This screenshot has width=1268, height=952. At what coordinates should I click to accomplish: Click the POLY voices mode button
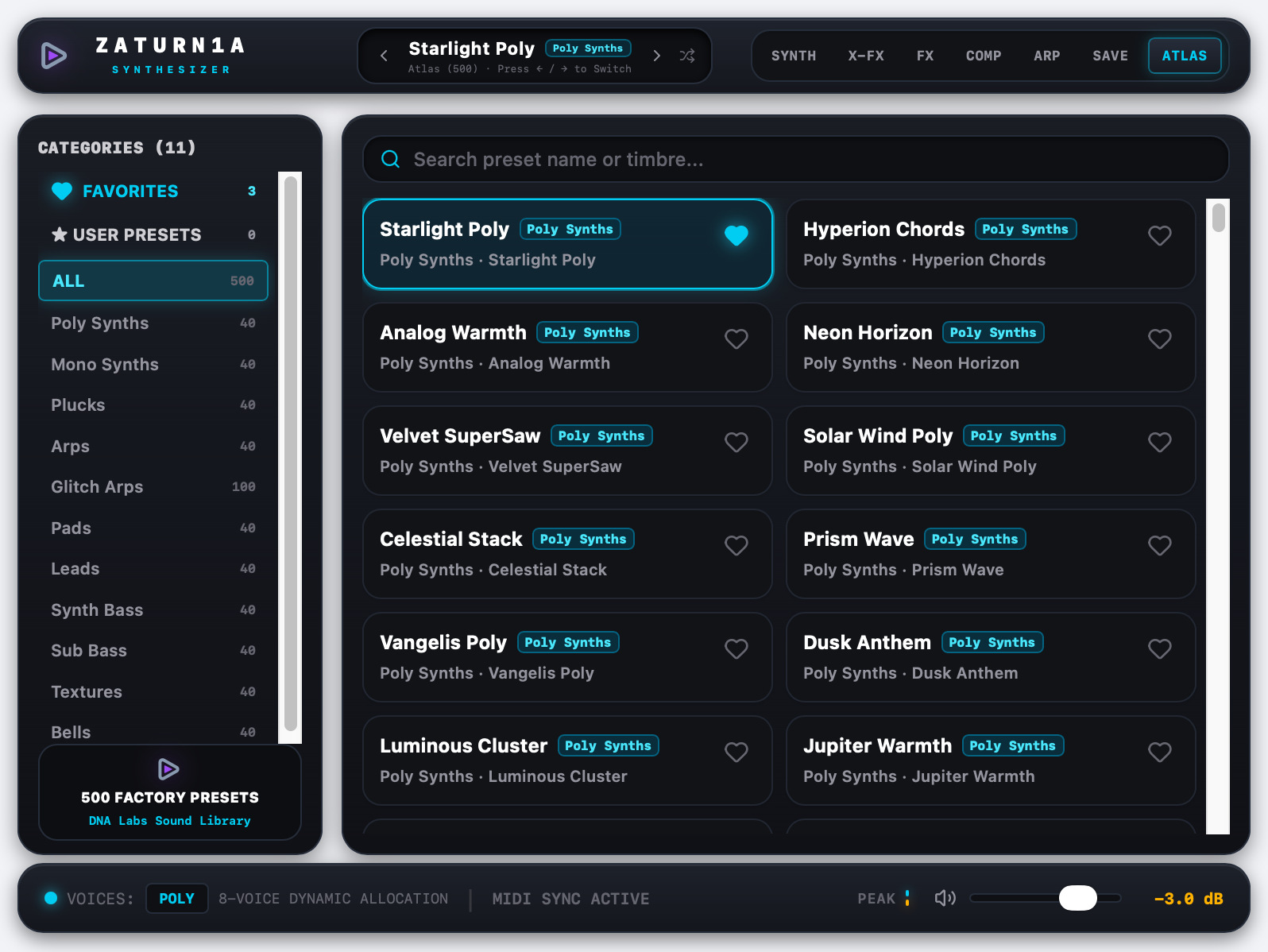(x=176, y=898)
